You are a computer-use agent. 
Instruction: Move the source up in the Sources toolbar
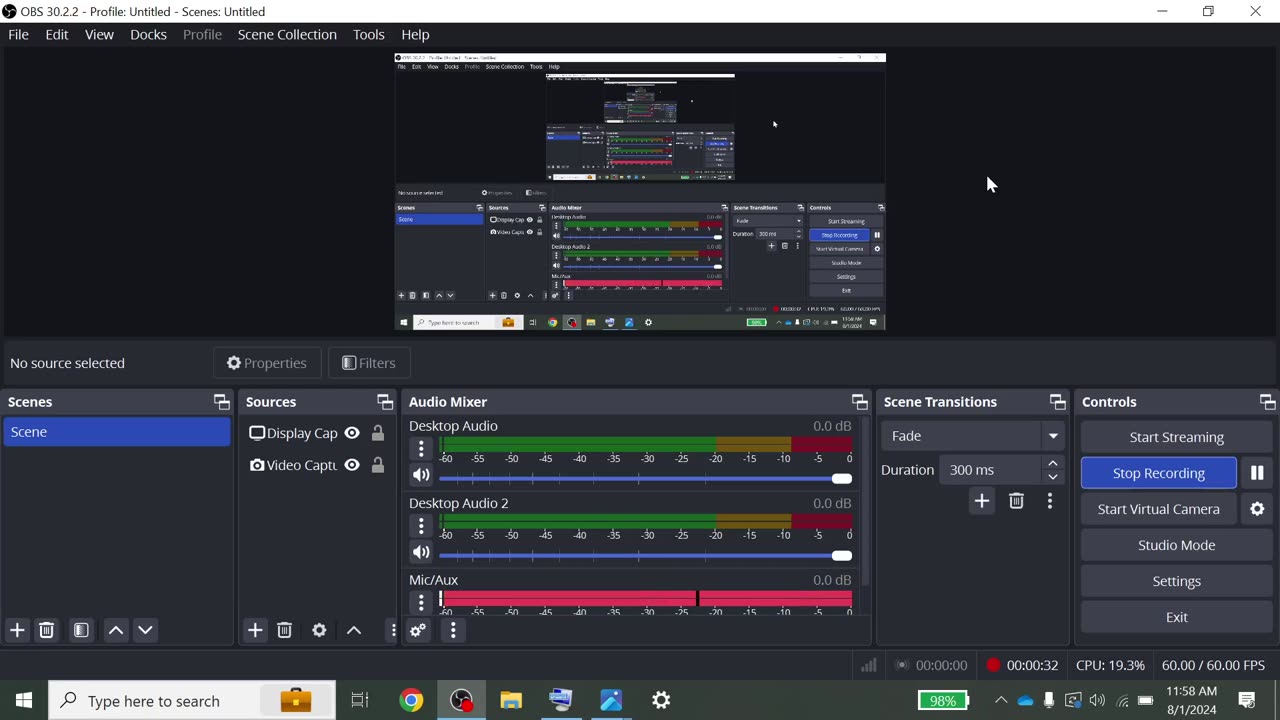pos(354,630)
